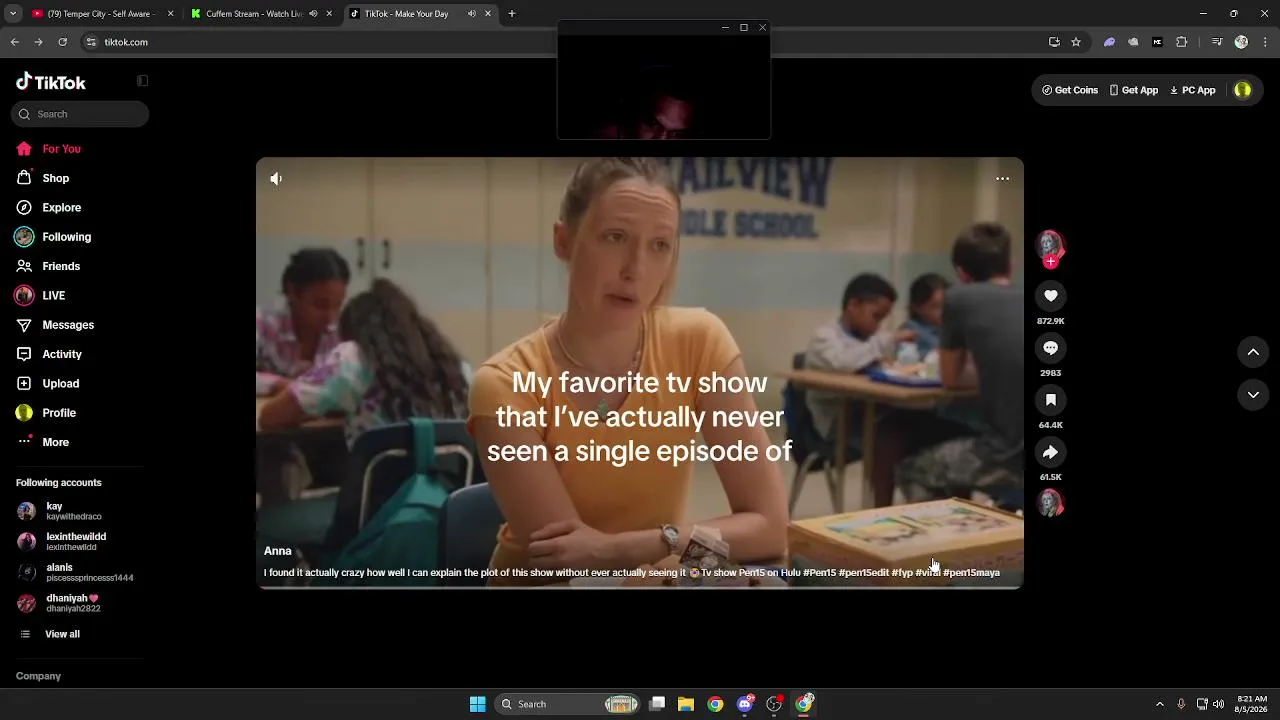The image size is (1280, 720).
Task: Open the account avatar menu in TikTok header
Action: 1242,90
